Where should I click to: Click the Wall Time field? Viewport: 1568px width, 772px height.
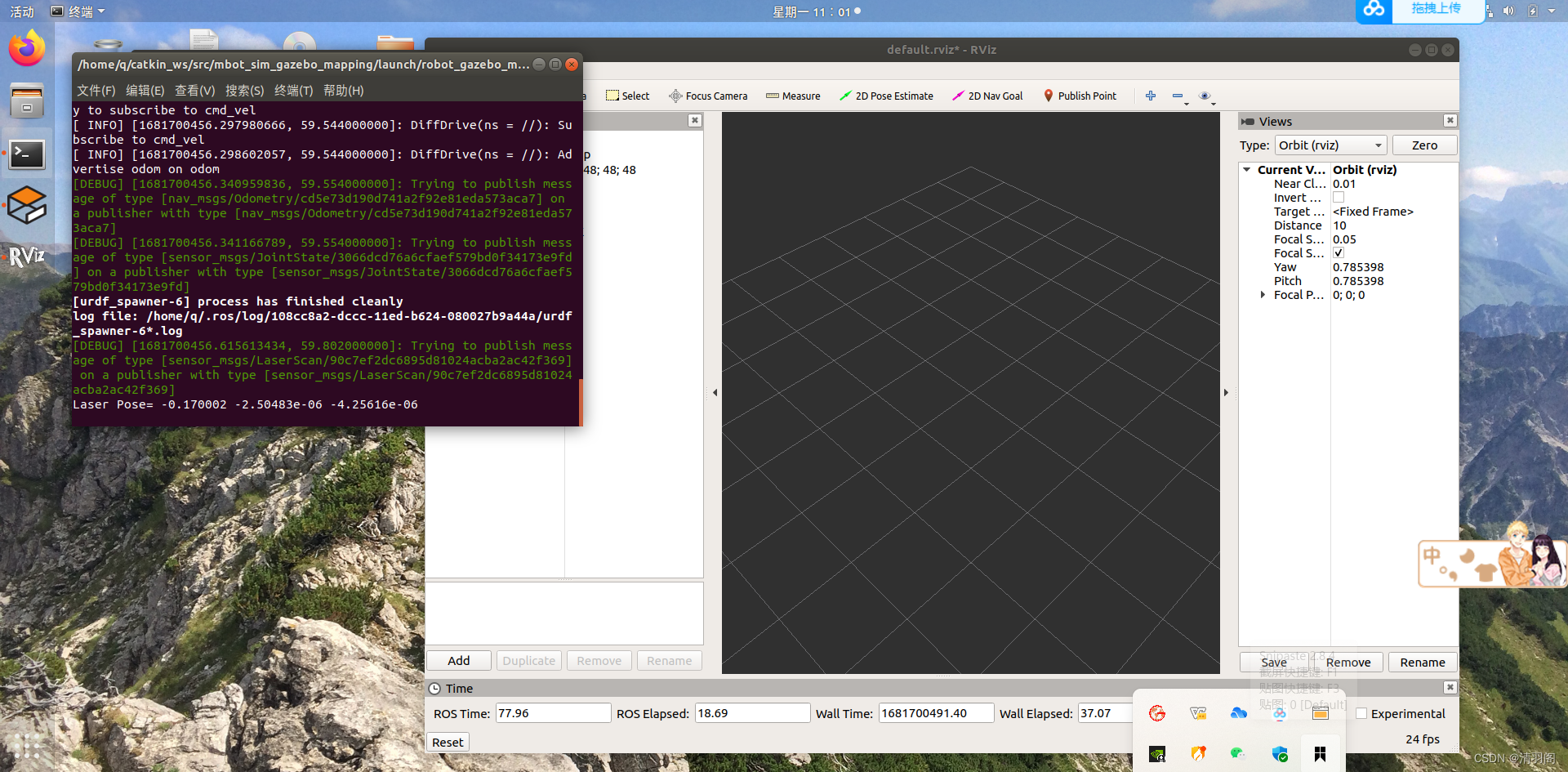[x=936, y=713]
